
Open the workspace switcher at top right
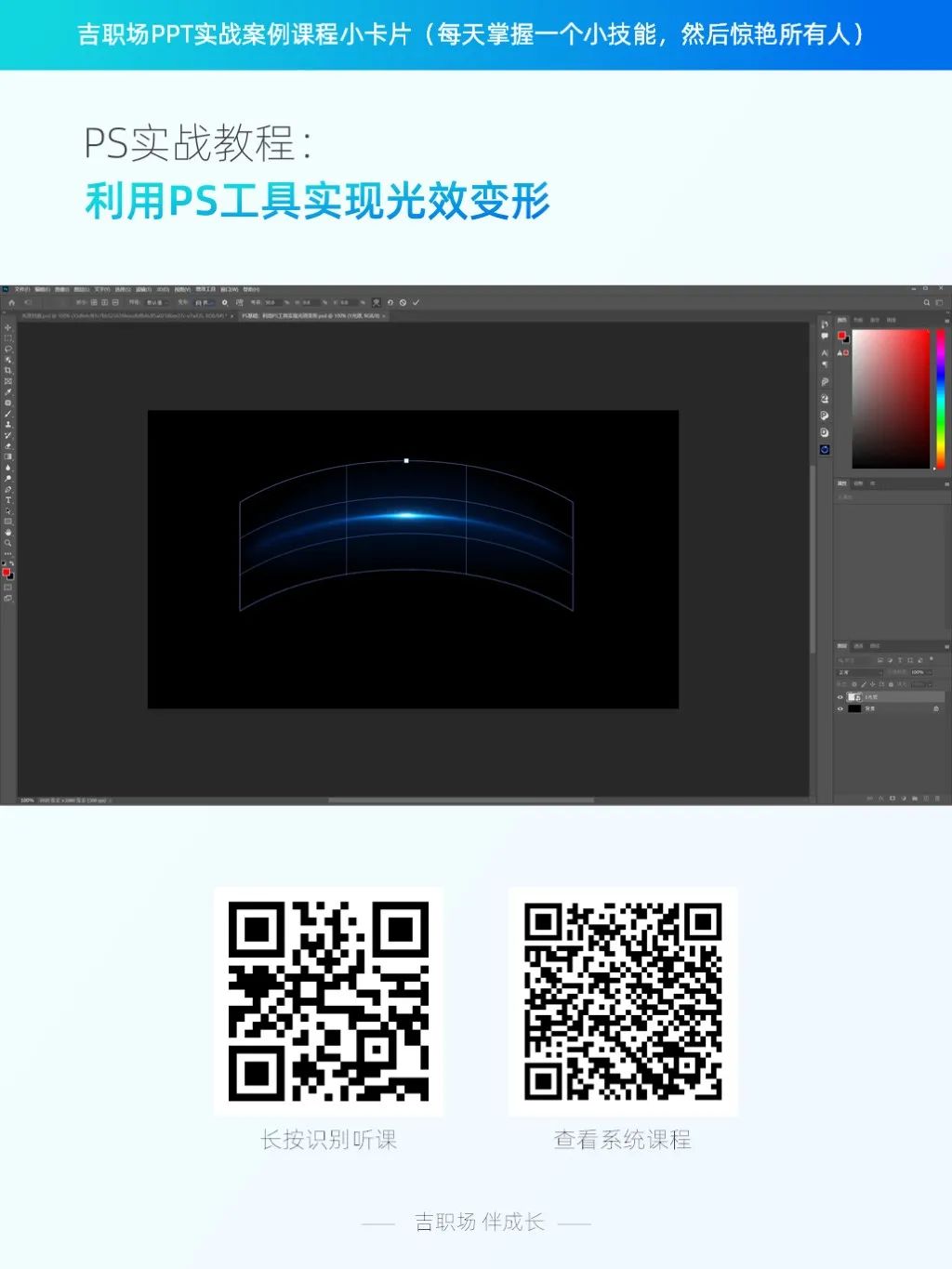(939, 302)
